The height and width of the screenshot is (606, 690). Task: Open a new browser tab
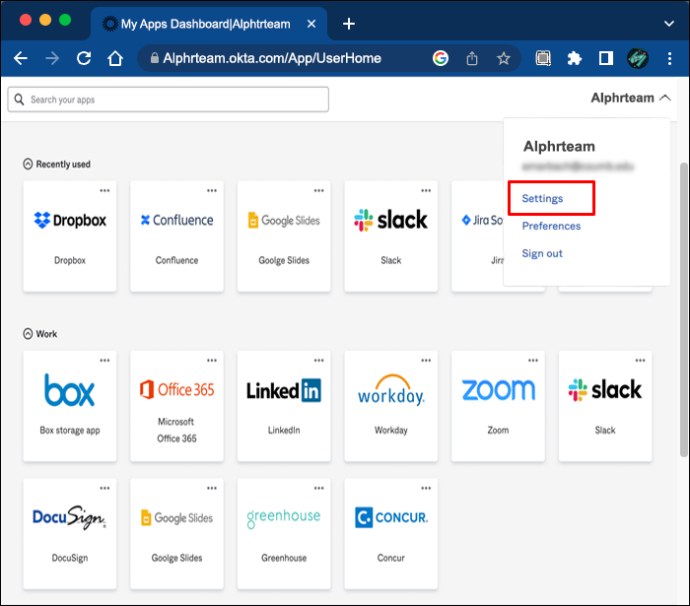[x=349, y=24]
